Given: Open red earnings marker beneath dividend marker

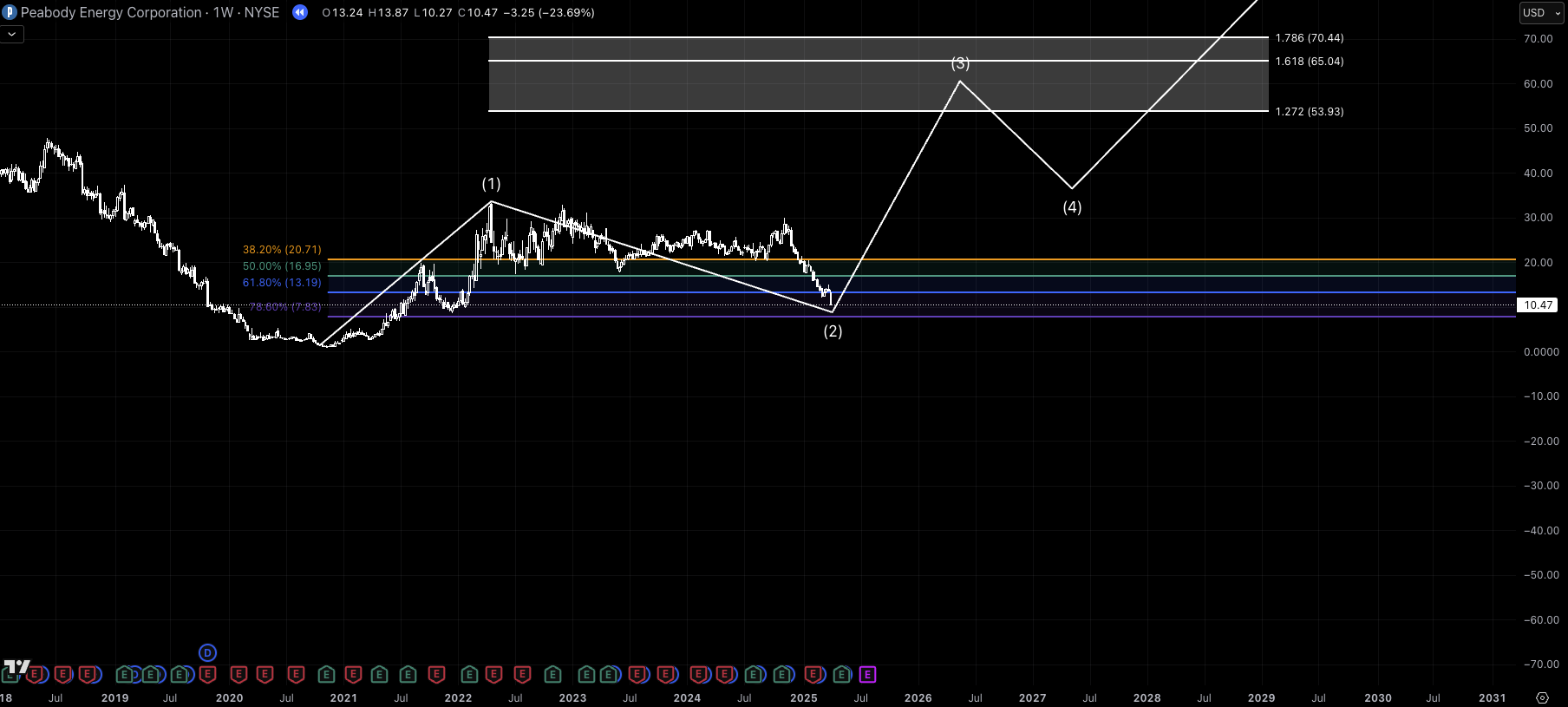Looking at the screenshot, I should (207, 674).
